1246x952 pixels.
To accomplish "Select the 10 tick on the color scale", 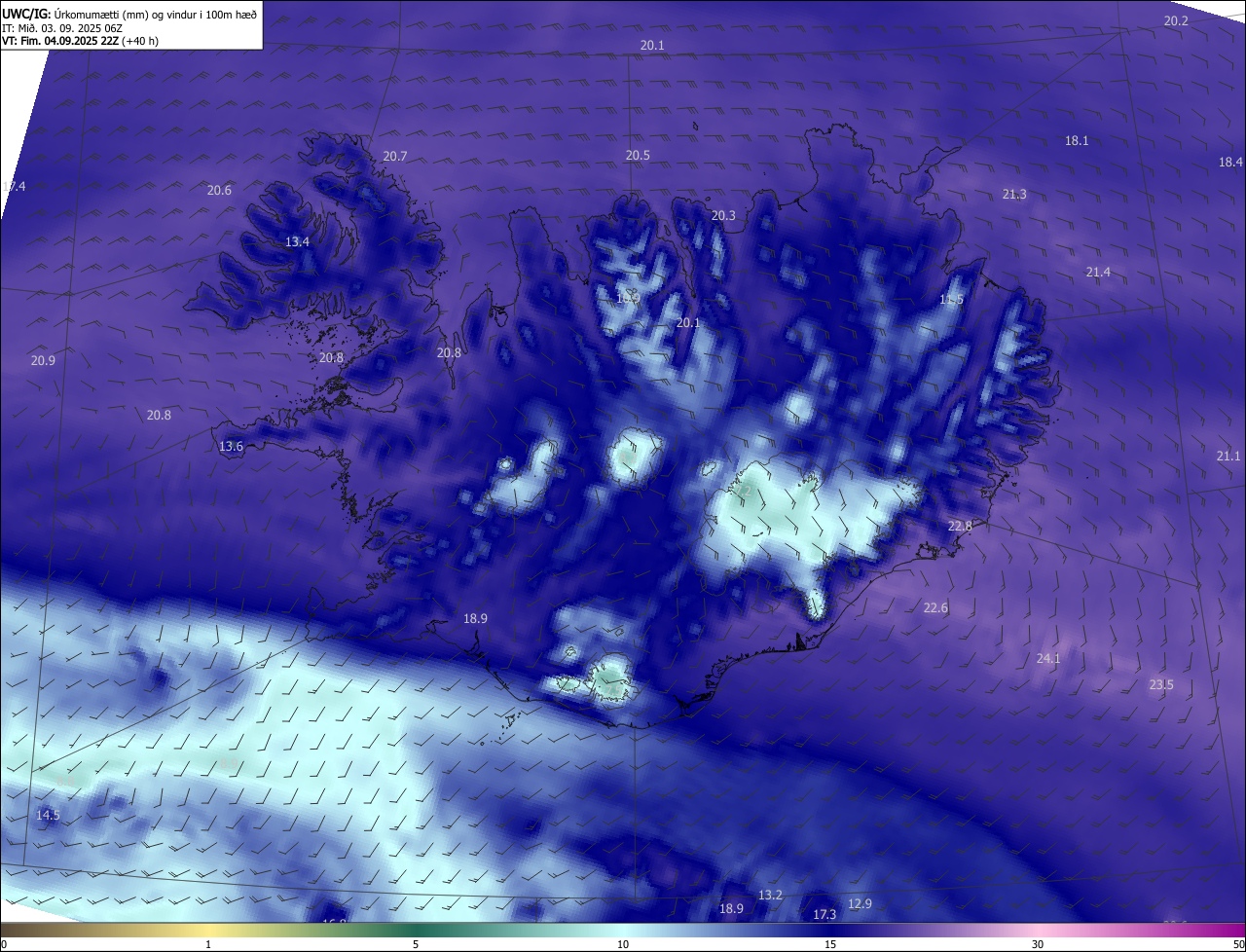I will click(x=623, y=944).
